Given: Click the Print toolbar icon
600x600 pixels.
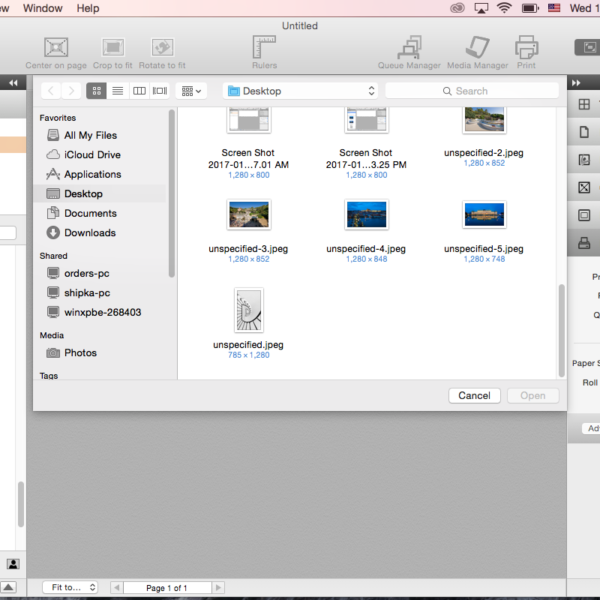Looking at the screenshot, I should tap(526, 48).
